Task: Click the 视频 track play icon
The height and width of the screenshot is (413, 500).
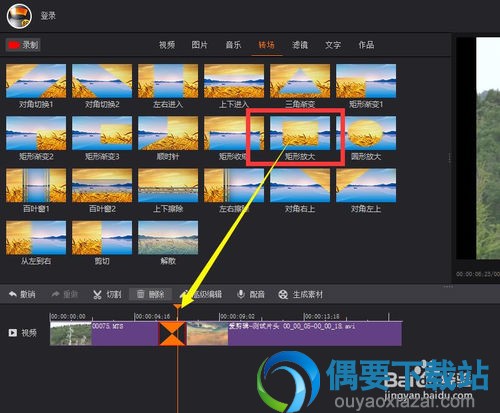Action: pyautogui.click(x=13, y=332)
